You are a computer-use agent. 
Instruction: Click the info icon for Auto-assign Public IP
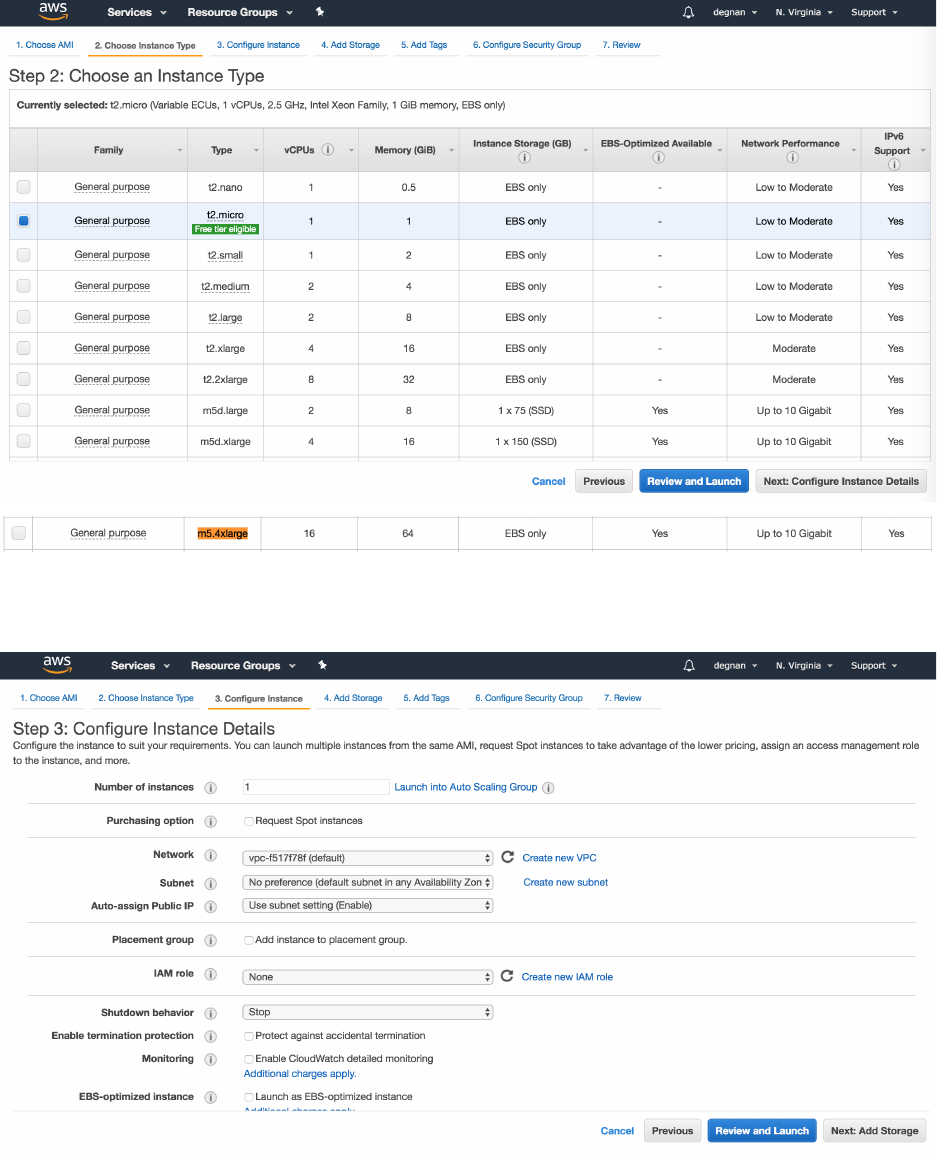pyautogui.click(x=211, y=906)
